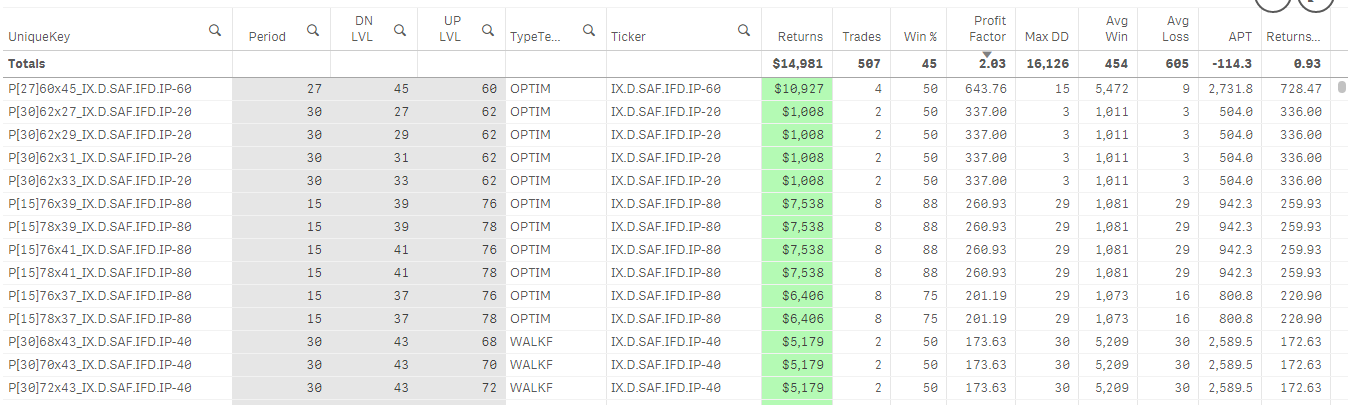Open the DN LVL column search
The width and height of the screenshot is (1348, 405).
400,31
